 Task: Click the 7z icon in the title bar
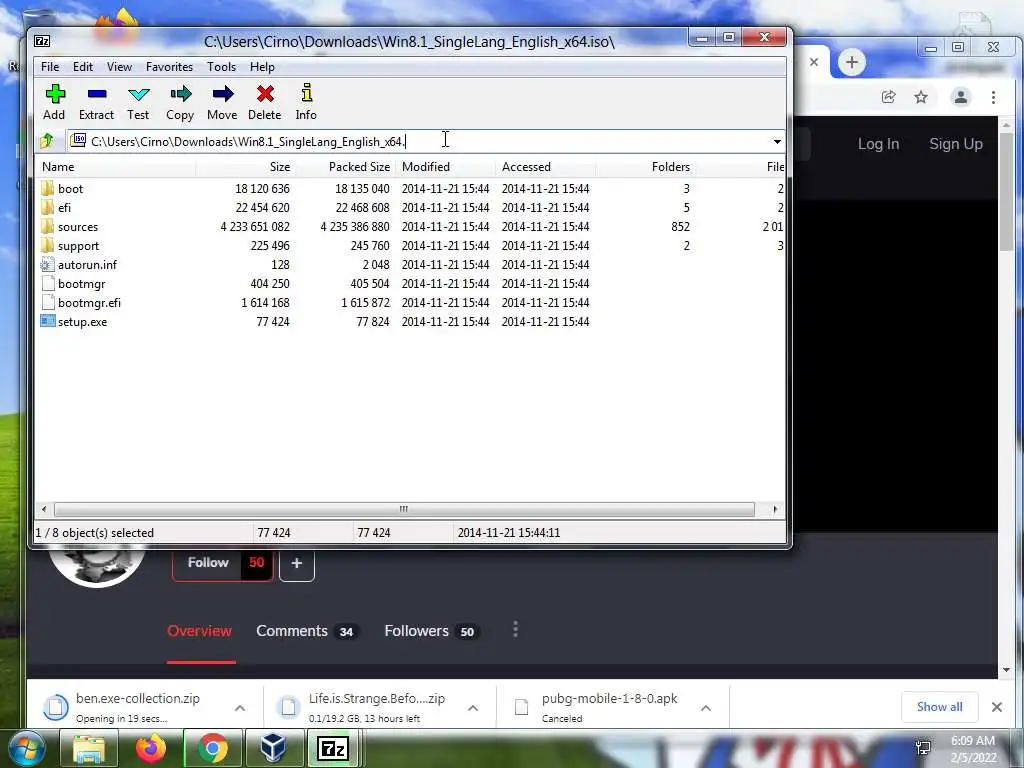click(x=42, y=41)
